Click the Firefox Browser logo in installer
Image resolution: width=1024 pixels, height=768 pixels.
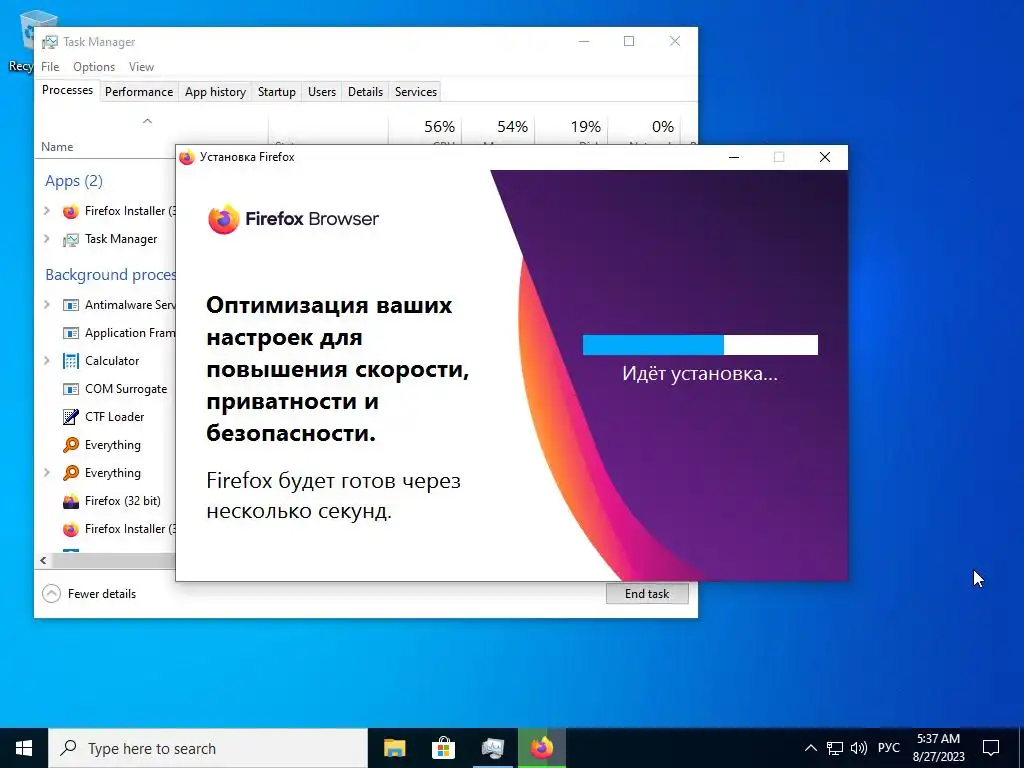293,219
